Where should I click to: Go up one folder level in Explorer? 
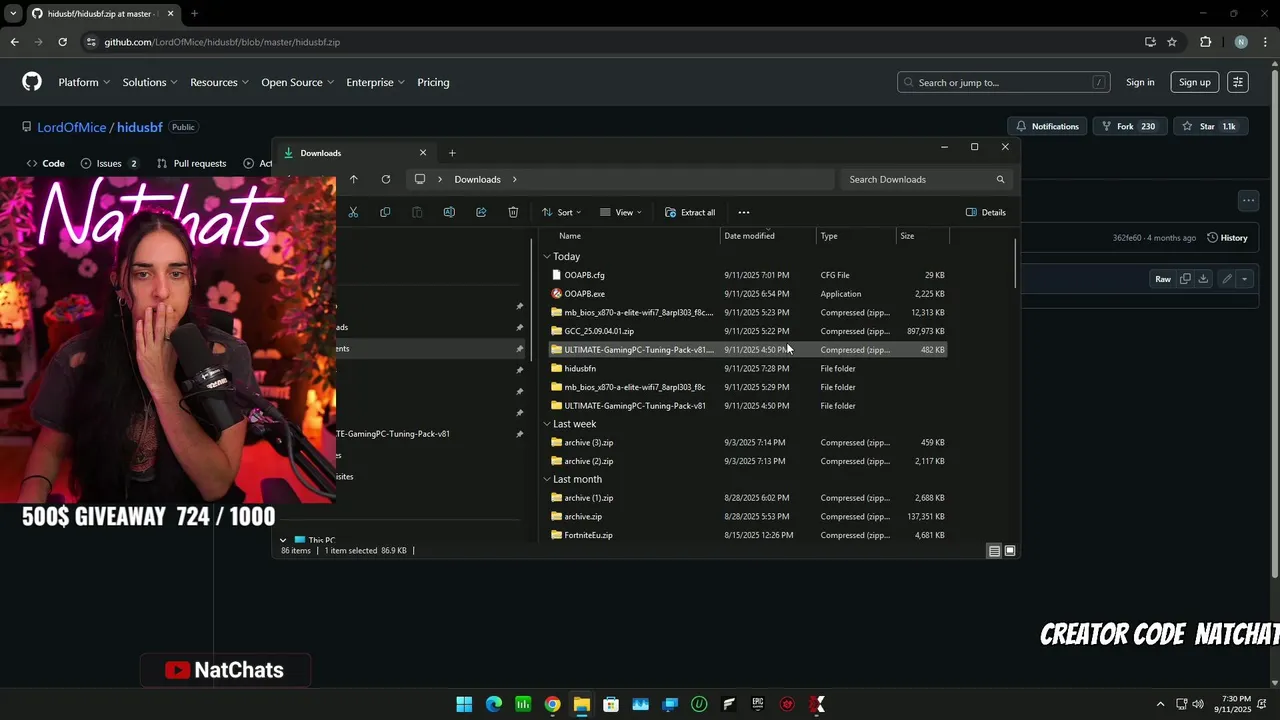click(x=353, y=179)
